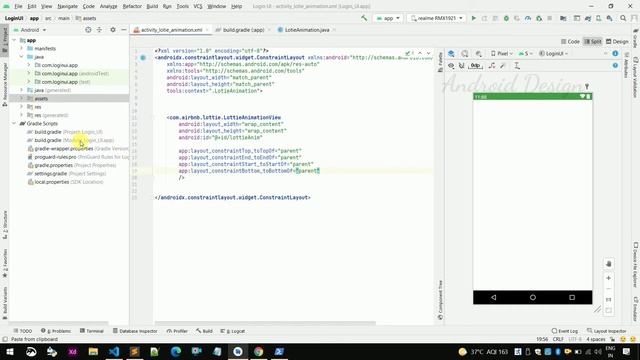Image resolution: width=640 pixels, height=360 pixels.
Task: Open the Project Structure icon in toolbar
Action: (x=563, y=18)
